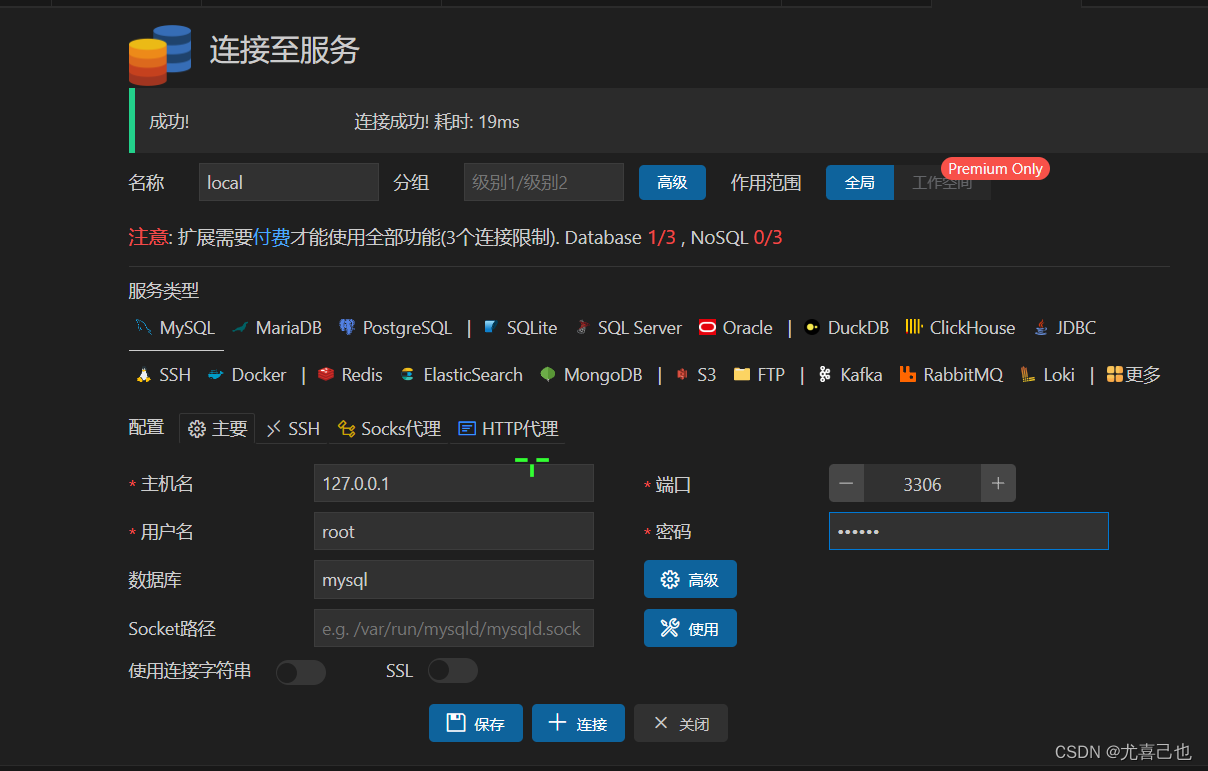This screenshot has width=1208, height=771.
Task: Select PostgreSQL as the service type
Action: click(x=395, y=328)
